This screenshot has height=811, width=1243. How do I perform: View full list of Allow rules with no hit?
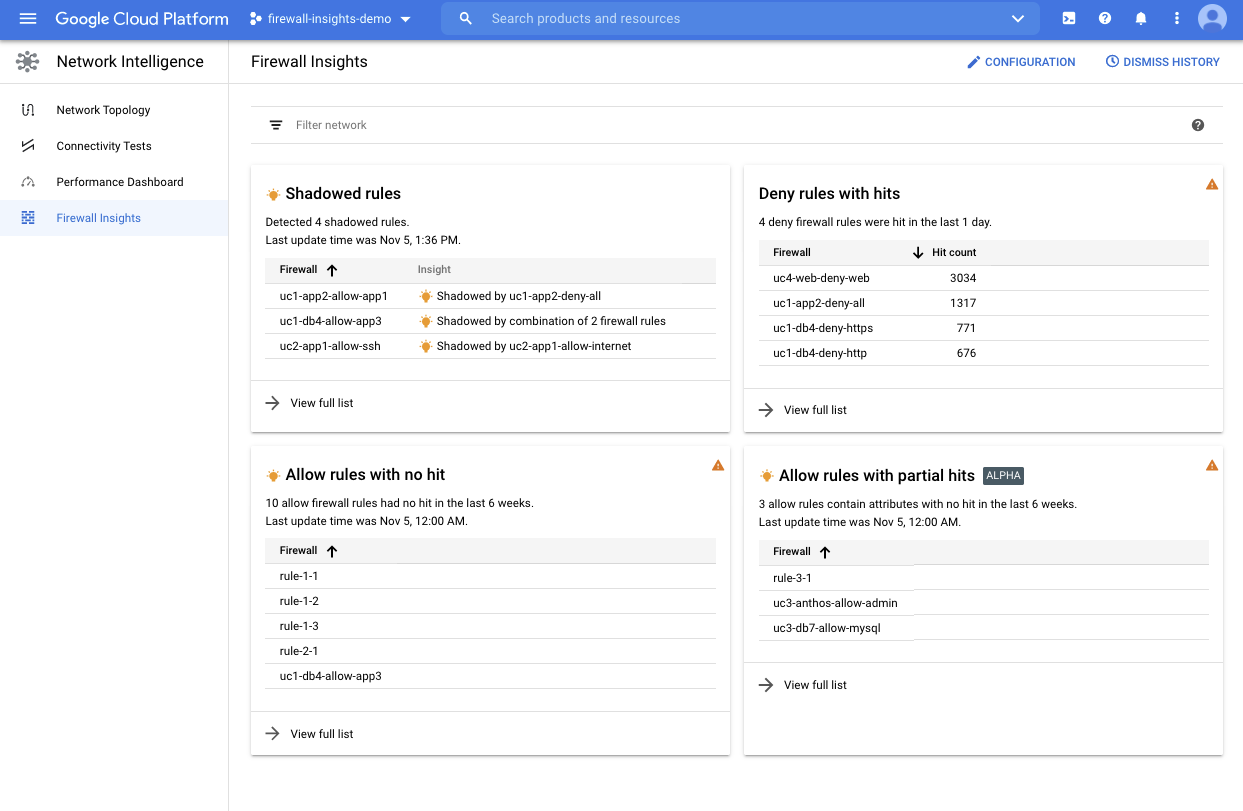pyautogui.click(x=309, y=734)
